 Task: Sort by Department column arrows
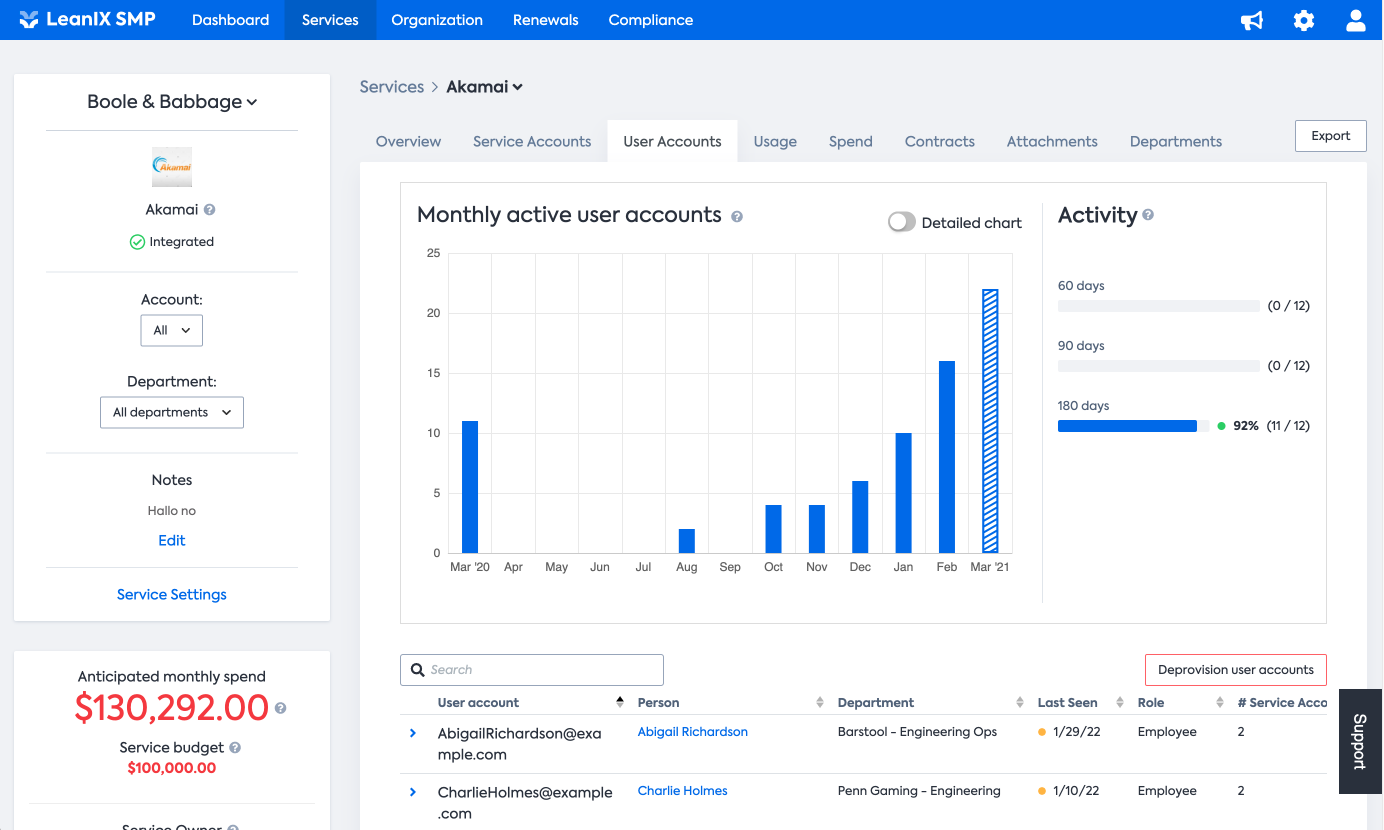(x=1020, y=702)
